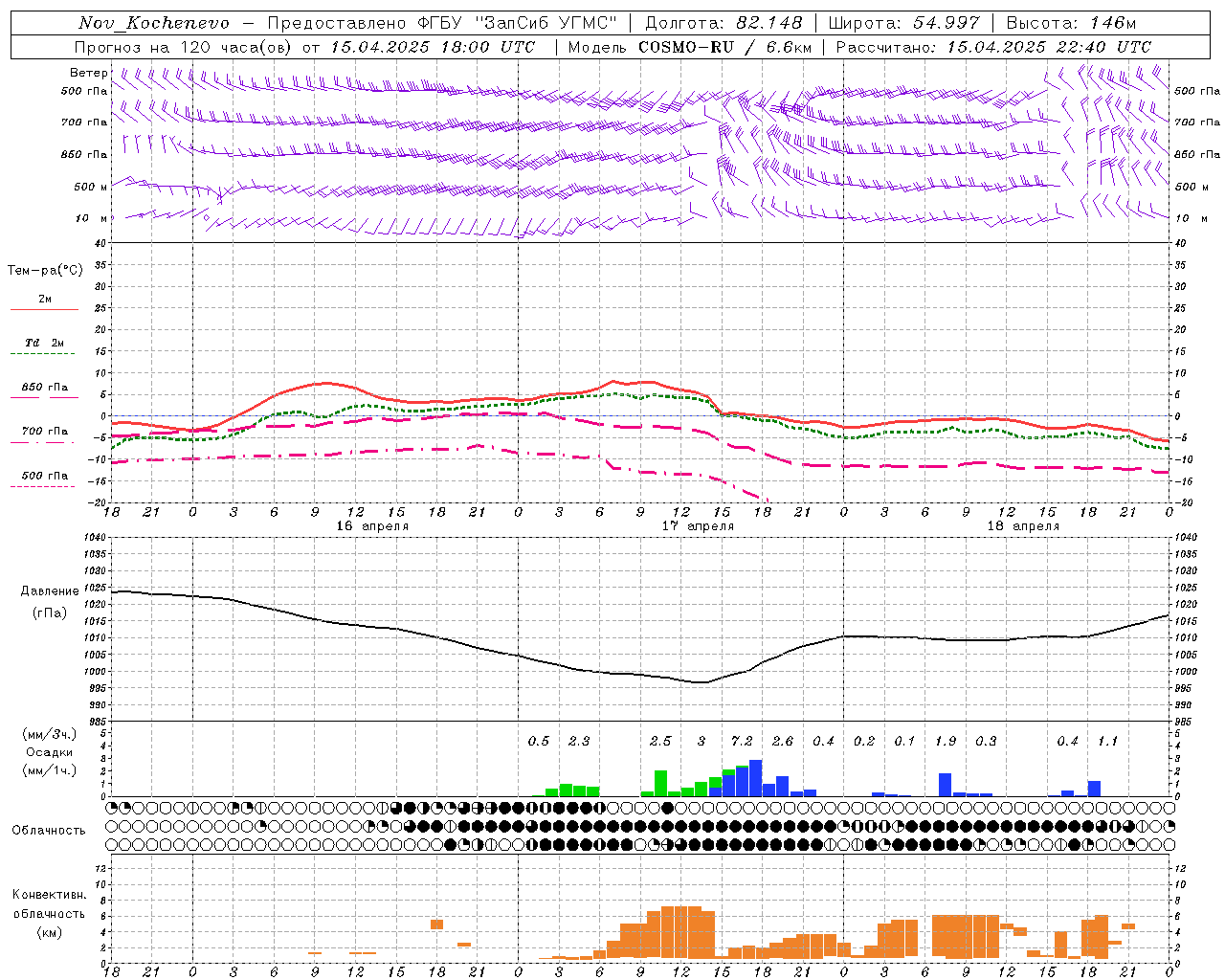Select the latitude text 'Широта: 54.997'
Viewport: 1225px width, 980px height.
(x=903, y=23)
